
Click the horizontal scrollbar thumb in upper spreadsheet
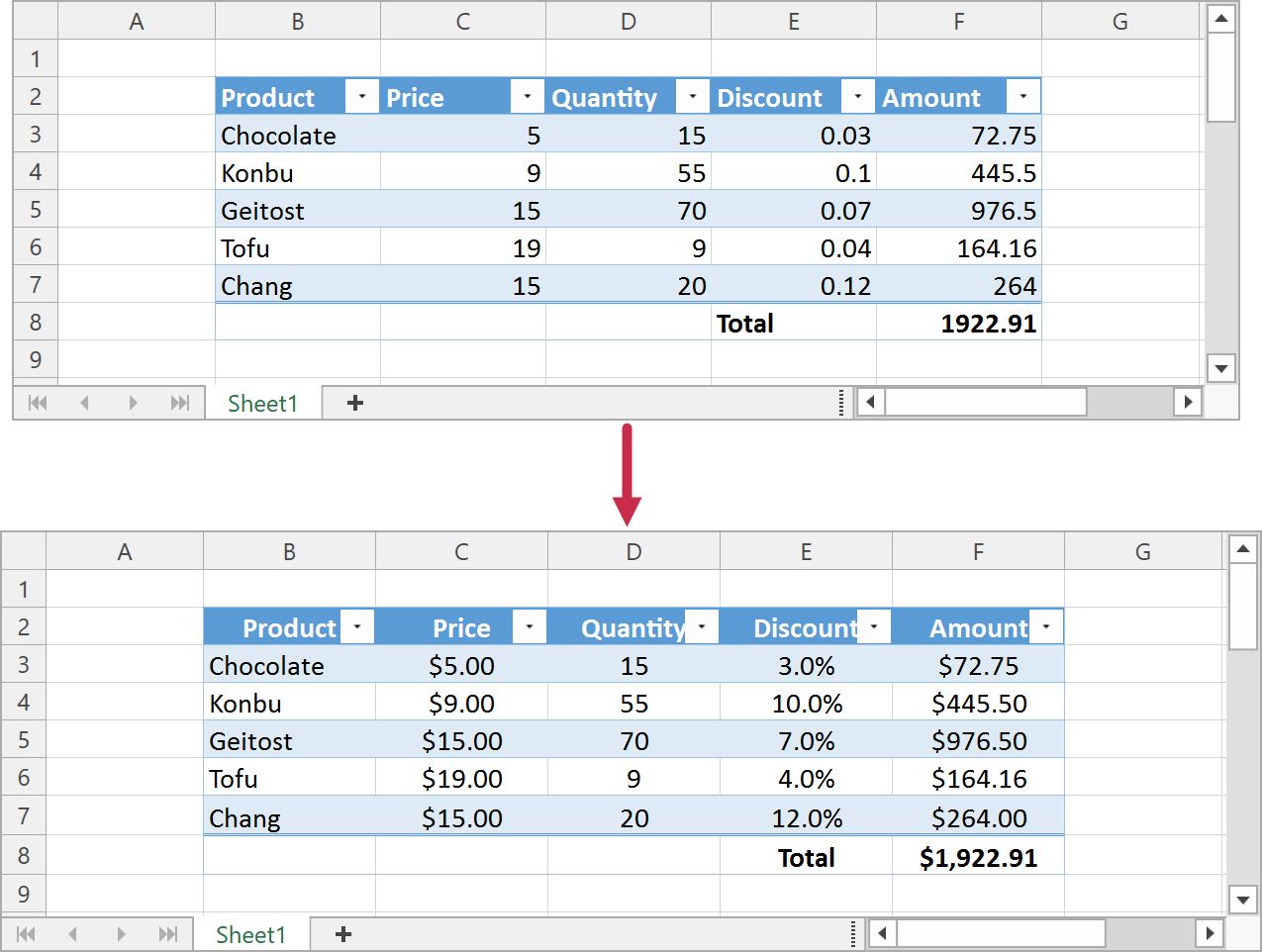point(985,402)
